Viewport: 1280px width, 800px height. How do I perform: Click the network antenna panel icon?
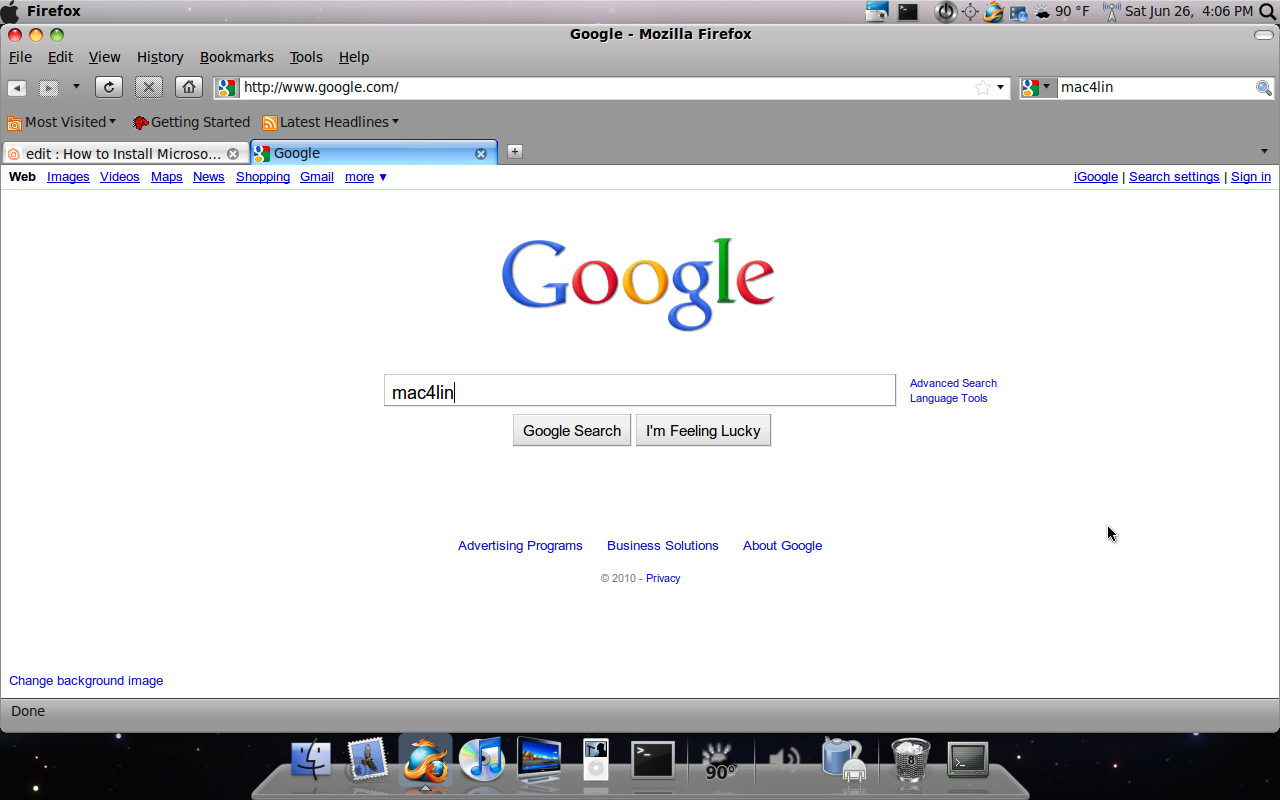pyautogui.click(x=1111, y=12)
